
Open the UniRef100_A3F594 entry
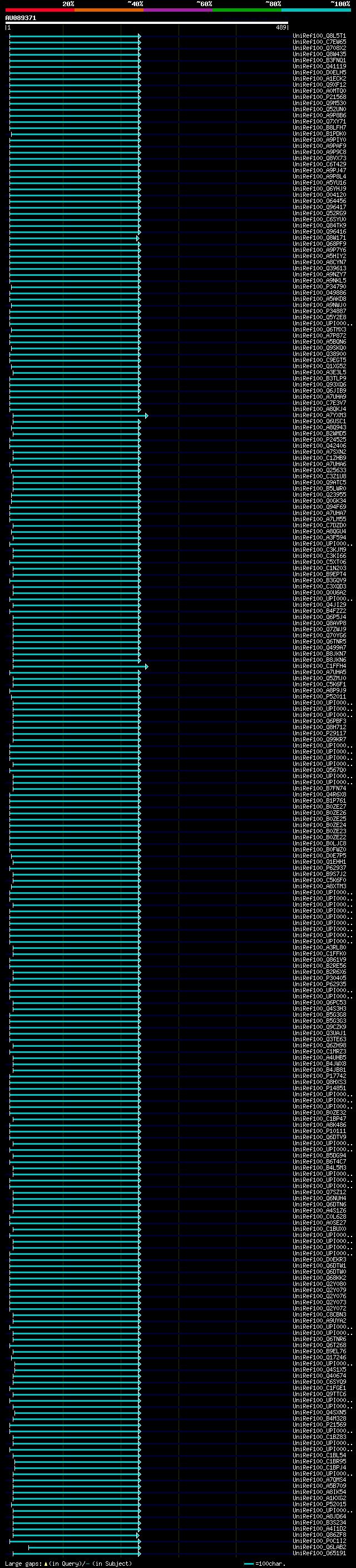coord(319,538)
